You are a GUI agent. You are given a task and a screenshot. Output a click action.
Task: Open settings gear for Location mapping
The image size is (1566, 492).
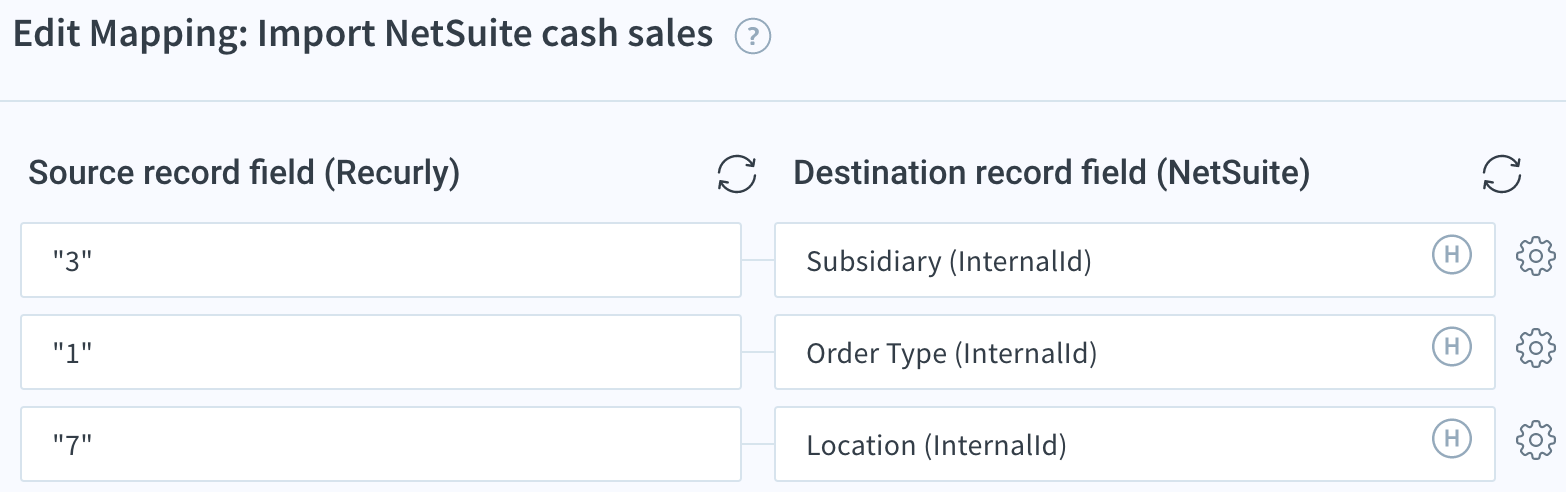1536,440
